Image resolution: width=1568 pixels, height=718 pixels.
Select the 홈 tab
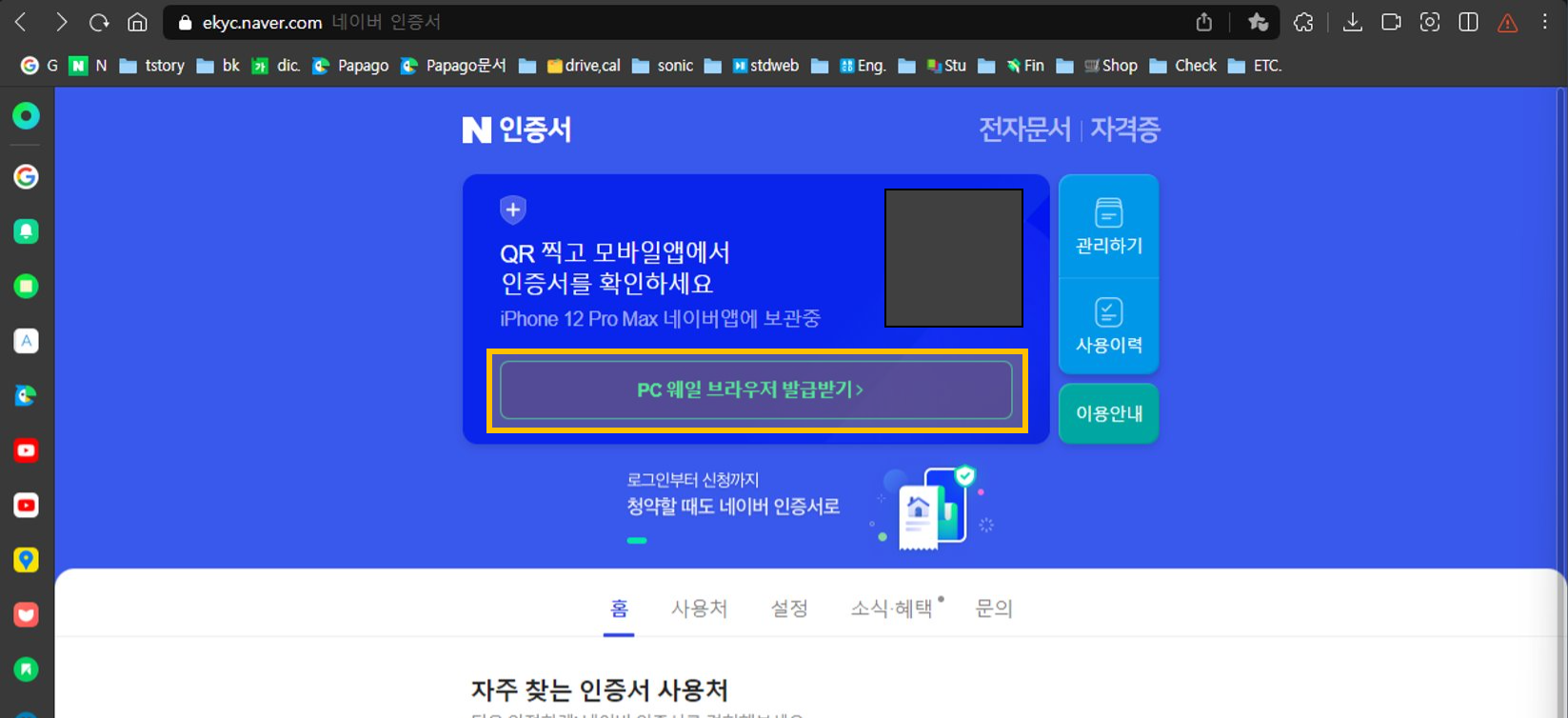point(620,608)
